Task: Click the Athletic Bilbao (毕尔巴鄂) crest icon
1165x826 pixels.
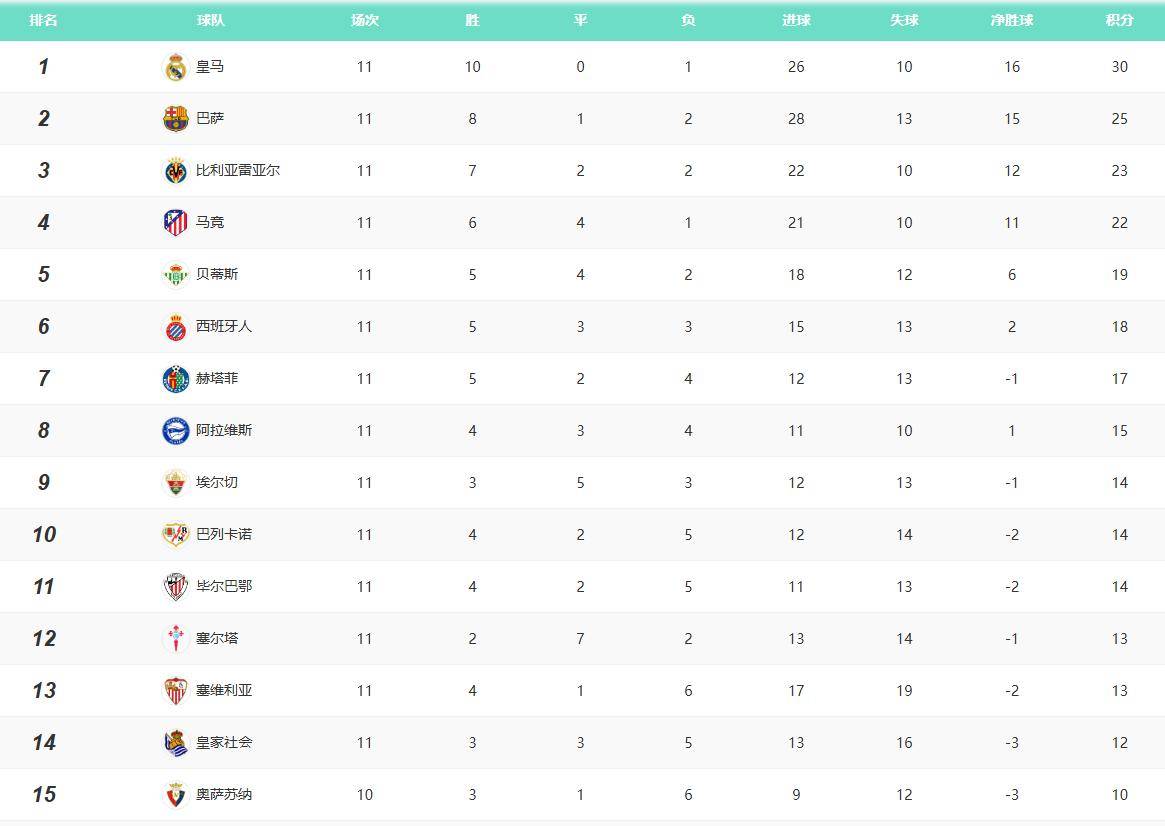Action: pos(176,587)
